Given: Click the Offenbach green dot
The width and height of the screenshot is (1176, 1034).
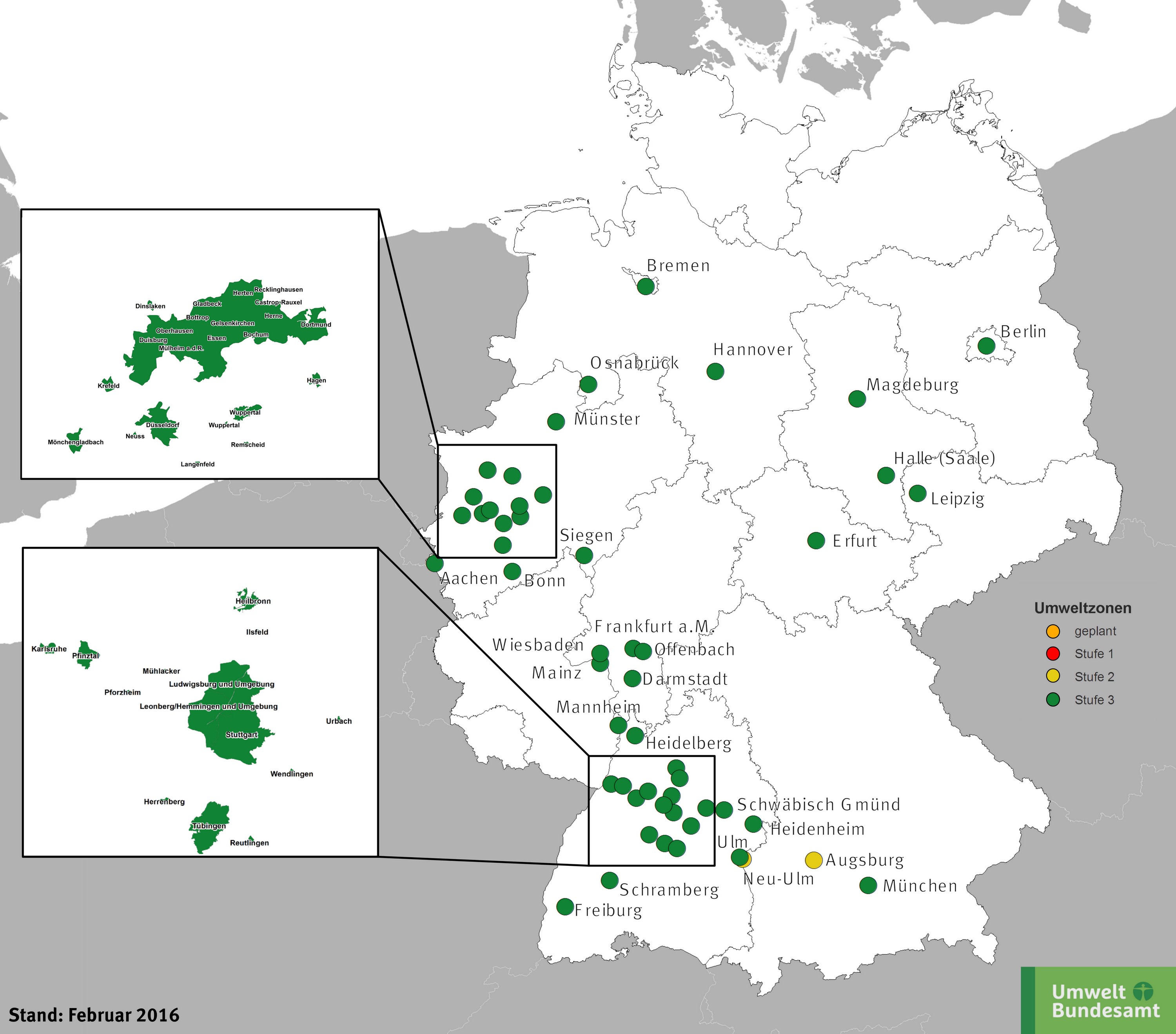Looking at the screenshot, I should point(642,651).
